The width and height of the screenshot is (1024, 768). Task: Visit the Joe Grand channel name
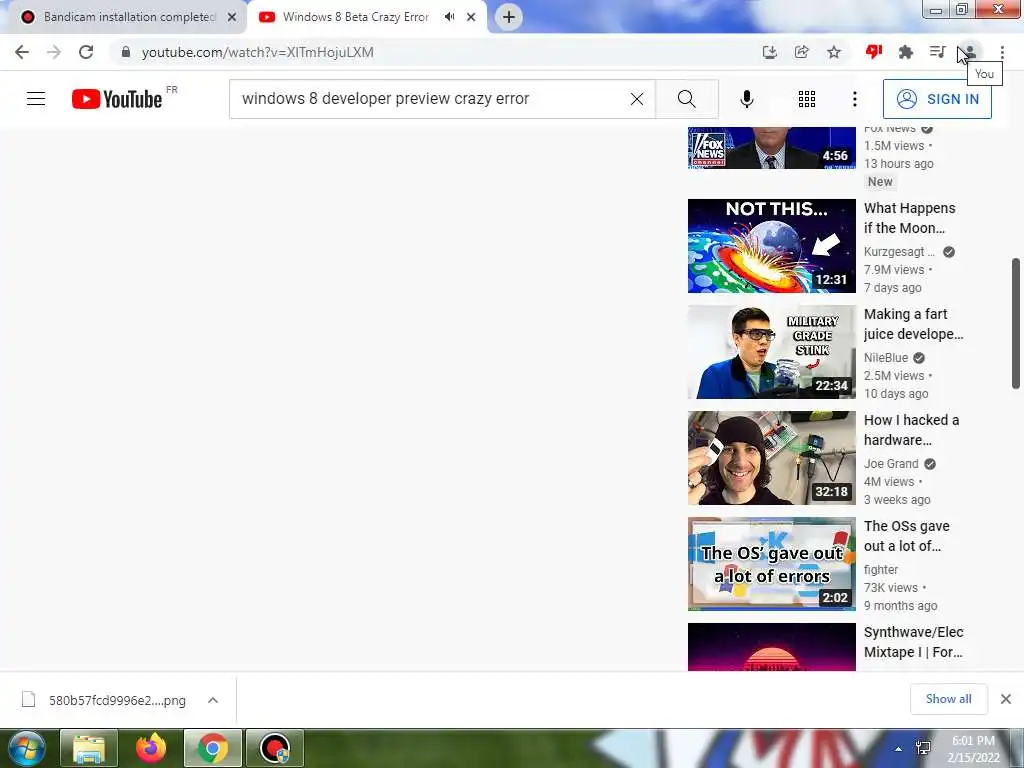(891, 464)
